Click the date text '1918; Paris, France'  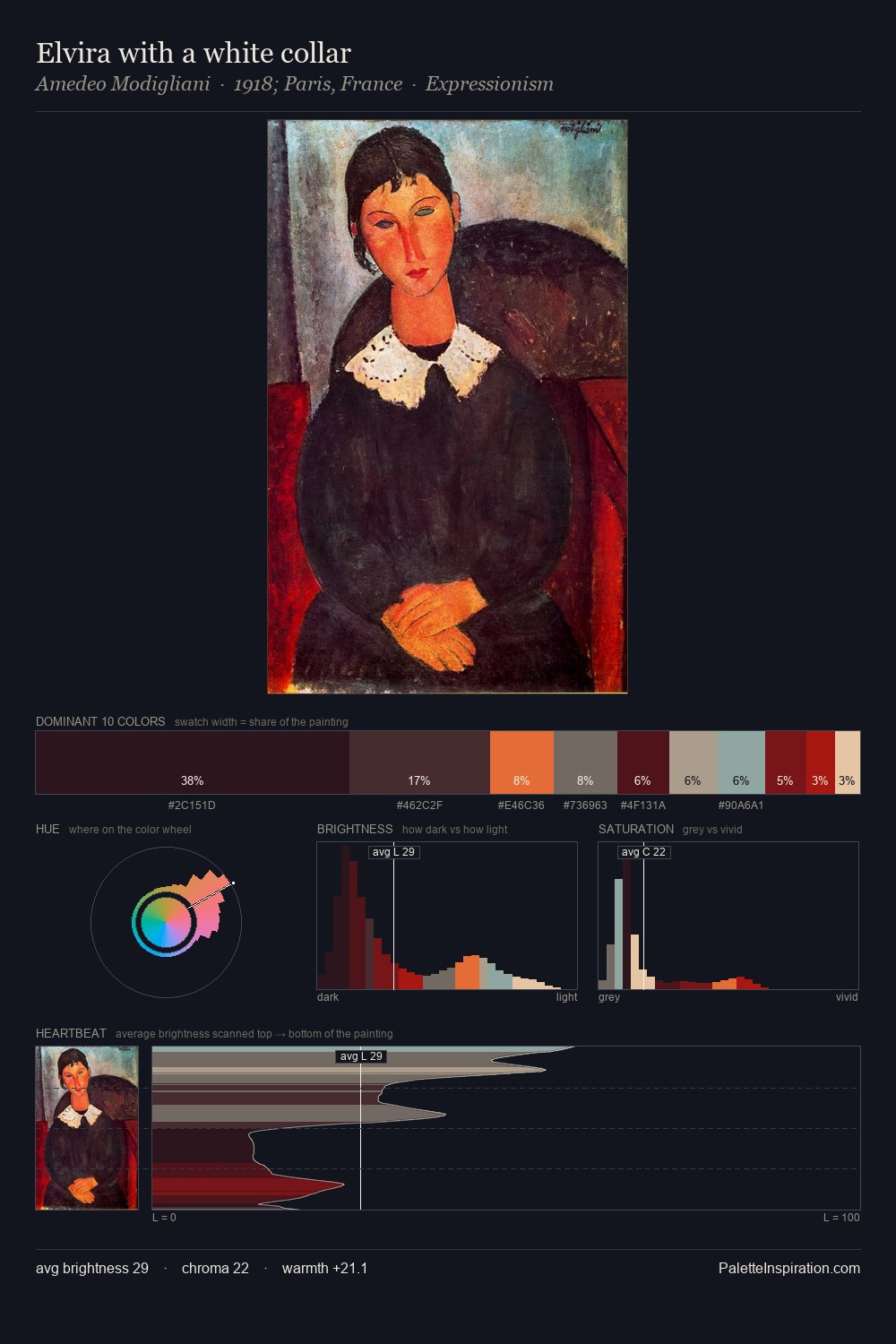click(318, 84)
